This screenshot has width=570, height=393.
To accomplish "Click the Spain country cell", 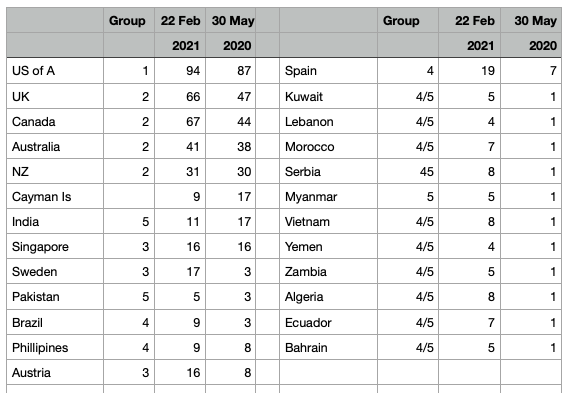I will [x=329, y=71].
